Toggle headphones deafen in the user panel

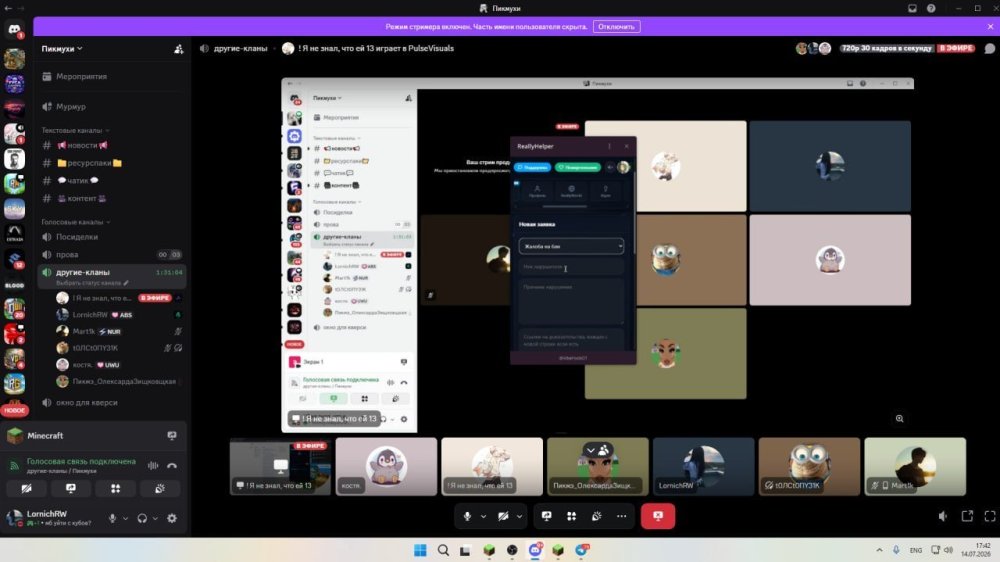(x=142, y=519)
